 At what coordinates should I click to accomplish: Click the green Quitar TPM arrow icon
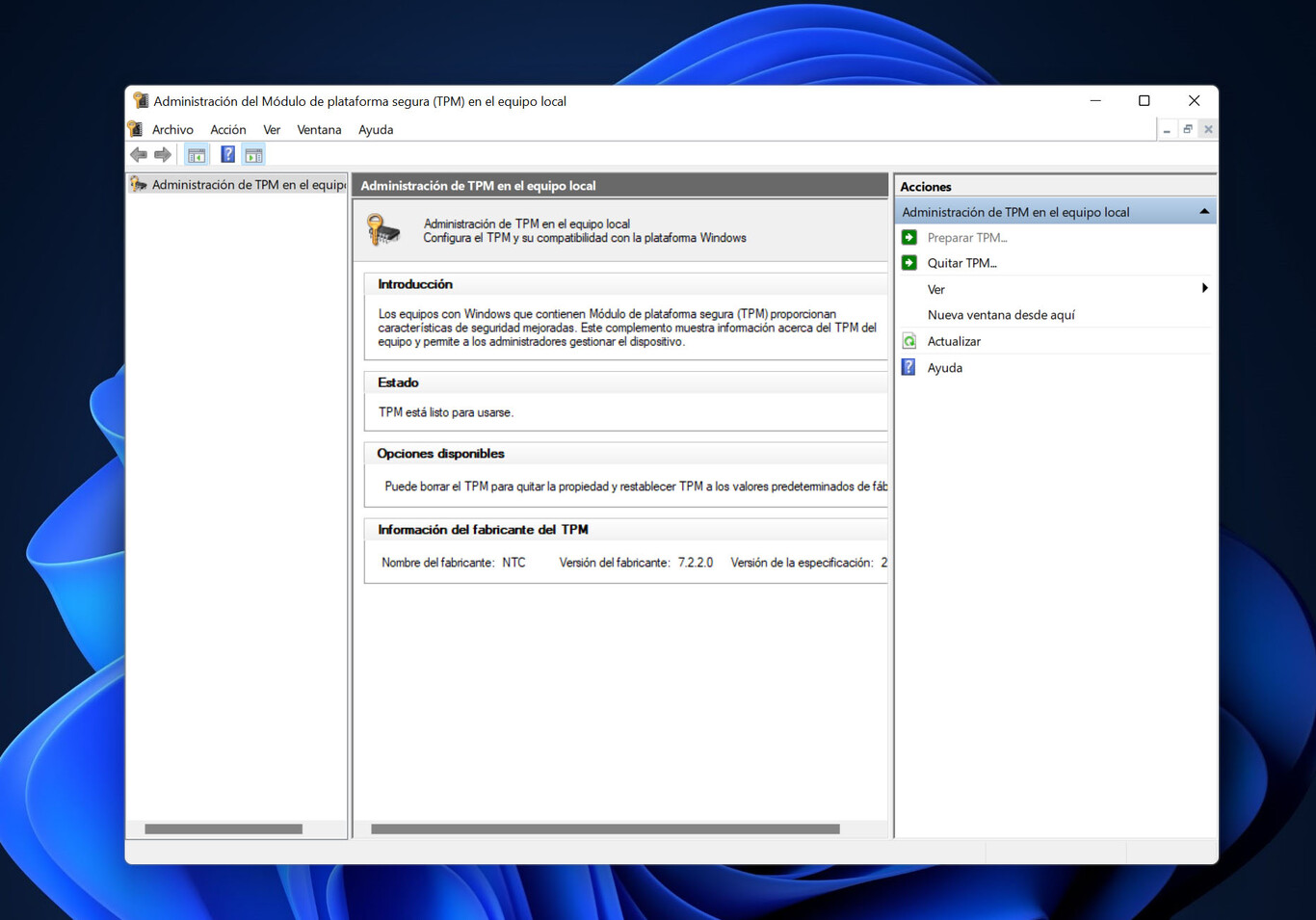(x=908, y=262)
